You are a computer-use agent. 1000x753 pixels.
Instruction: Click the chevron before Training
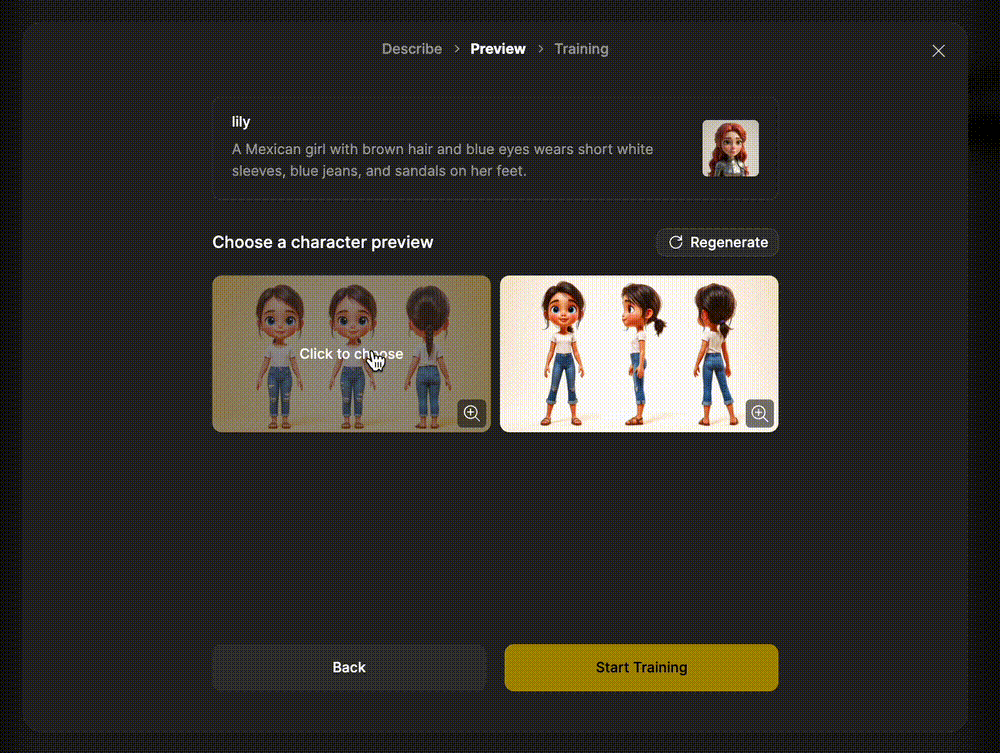pyautogui.click(x=540, y=49)
